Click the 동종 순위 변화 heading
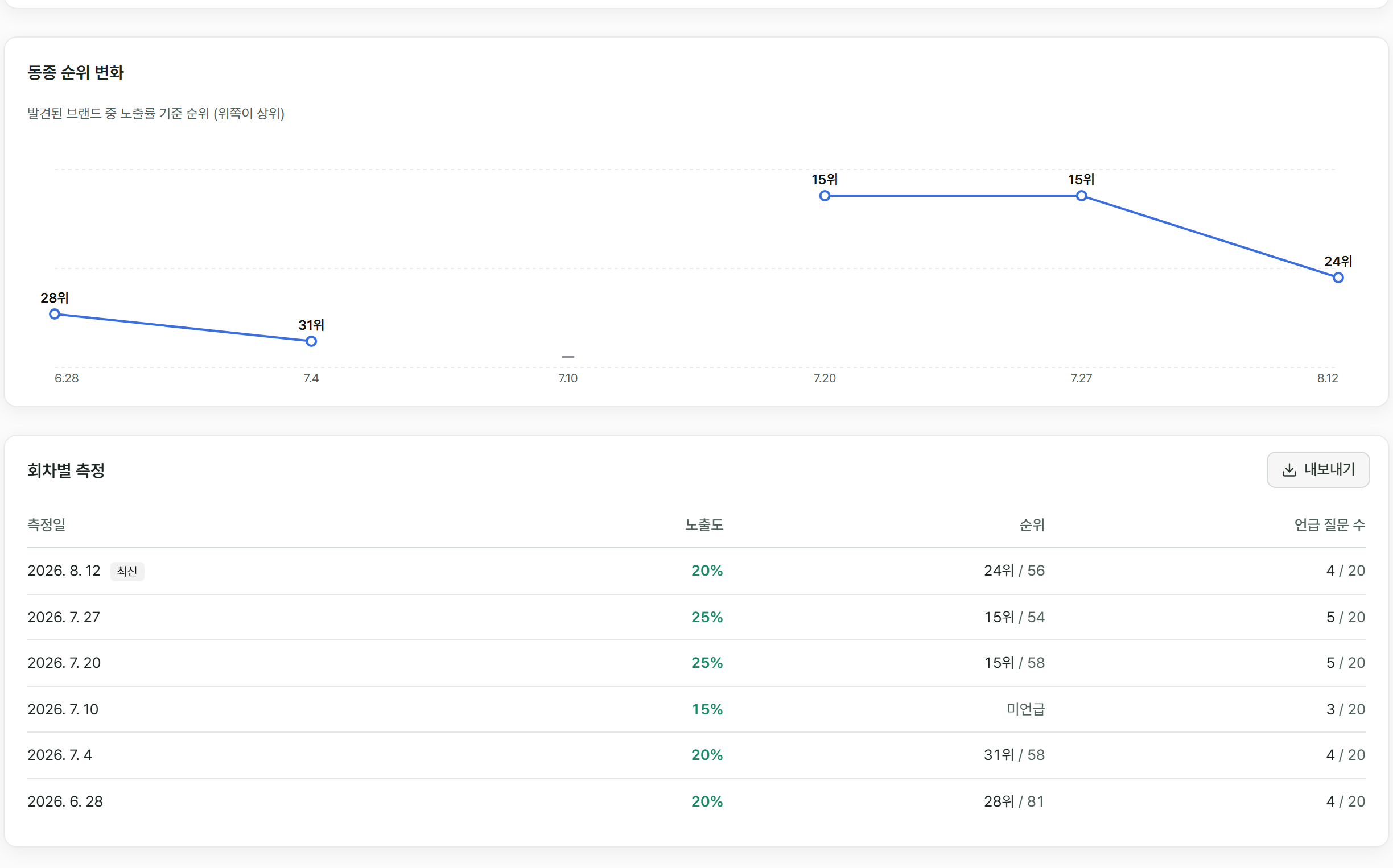 click(x=76, y=72)
